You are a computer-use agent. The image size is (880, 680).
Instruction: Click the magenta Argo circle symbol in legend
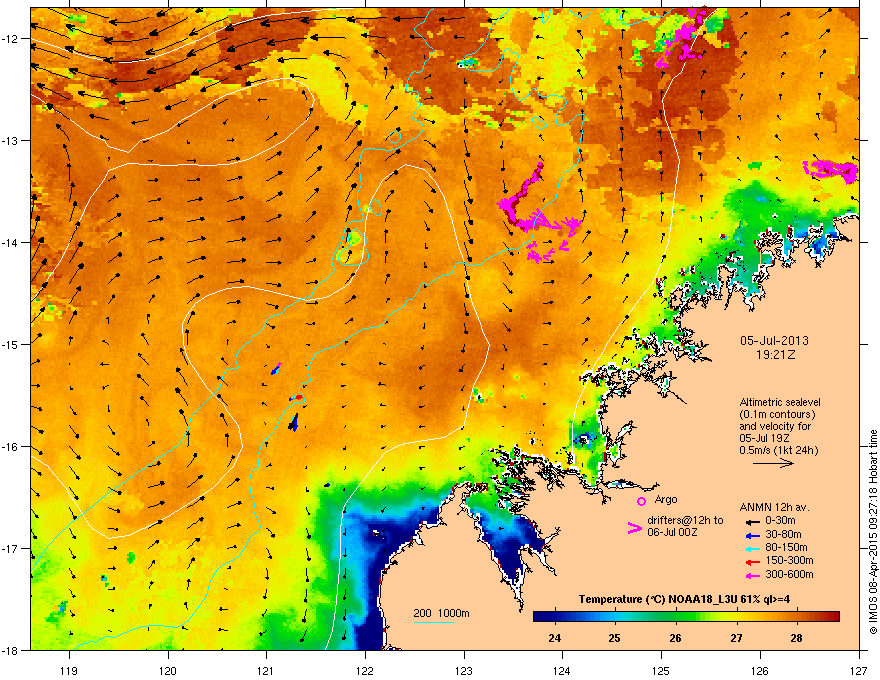[641, 501]
